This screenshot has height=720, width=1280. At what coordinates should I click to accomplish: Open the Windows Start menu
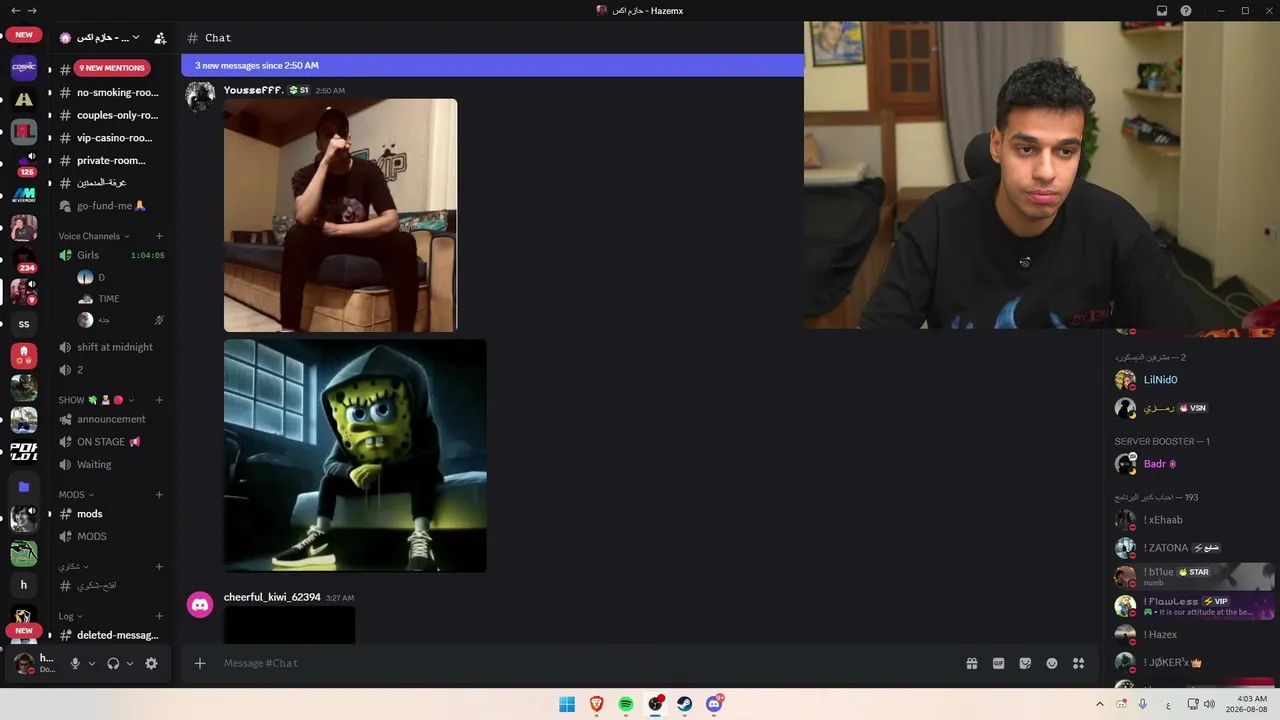click(567, 704)
